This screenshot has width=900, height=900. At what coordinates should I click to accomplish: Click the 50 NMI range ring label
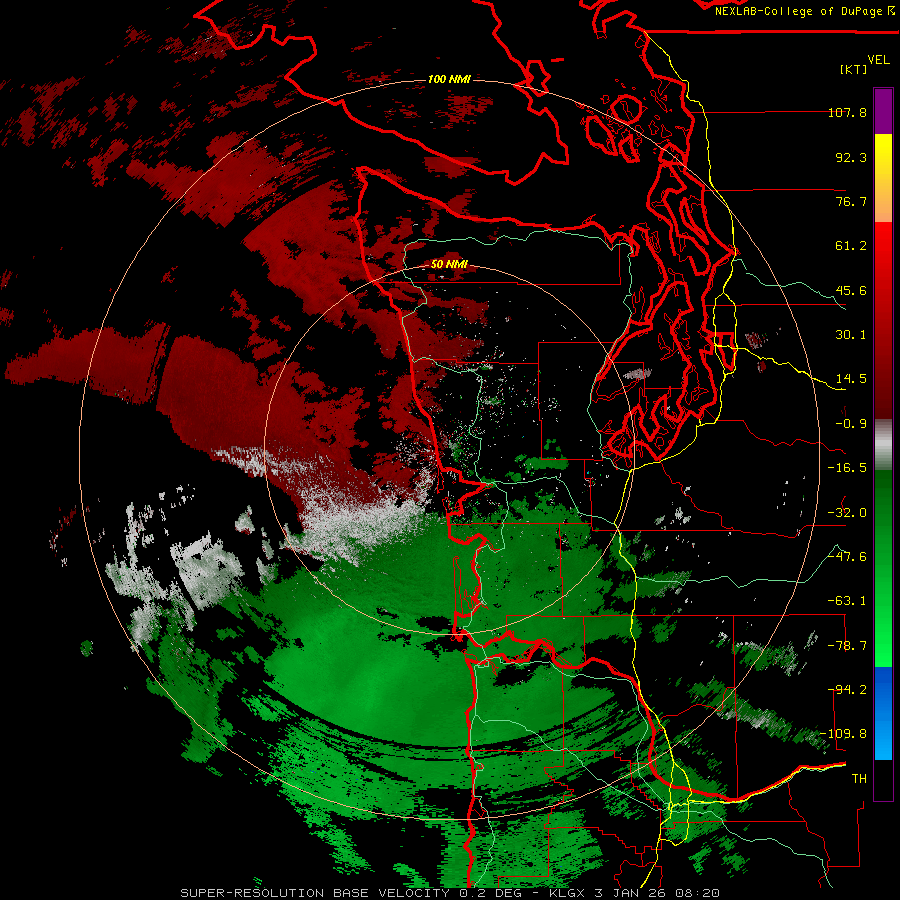[449, 265]
